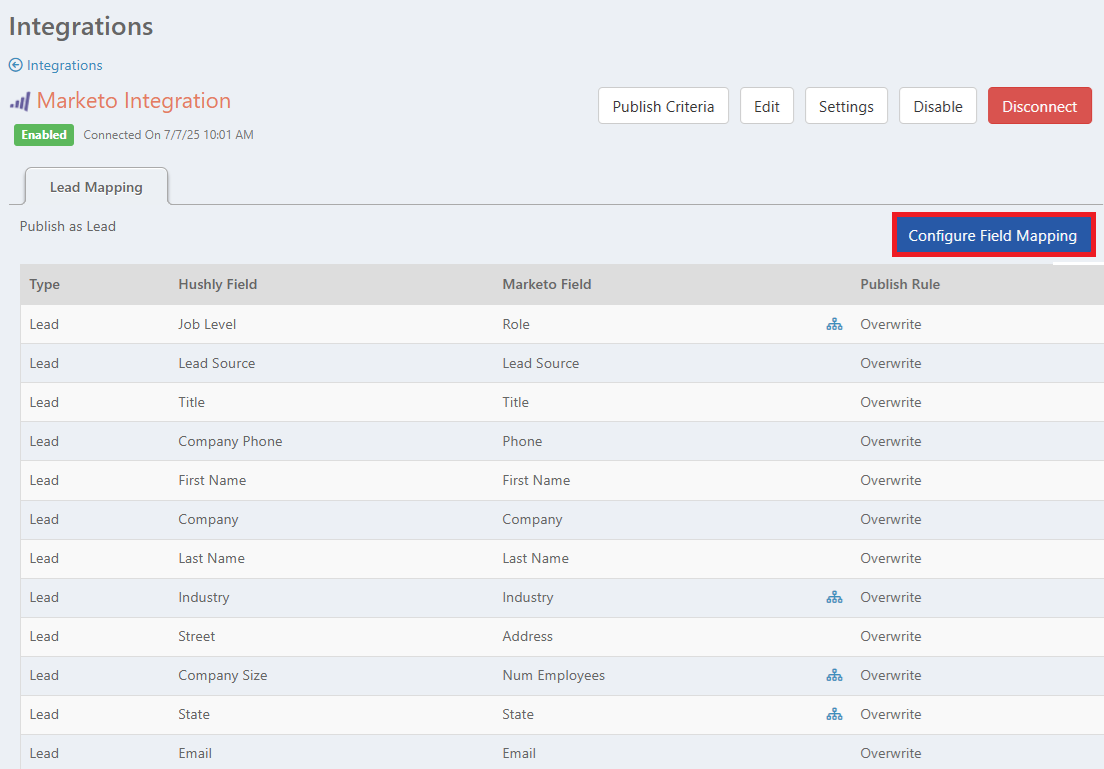Select the Address Marketo field cell
The height and width of the screenshot is (769, 1104).
[x=527, y=637]
